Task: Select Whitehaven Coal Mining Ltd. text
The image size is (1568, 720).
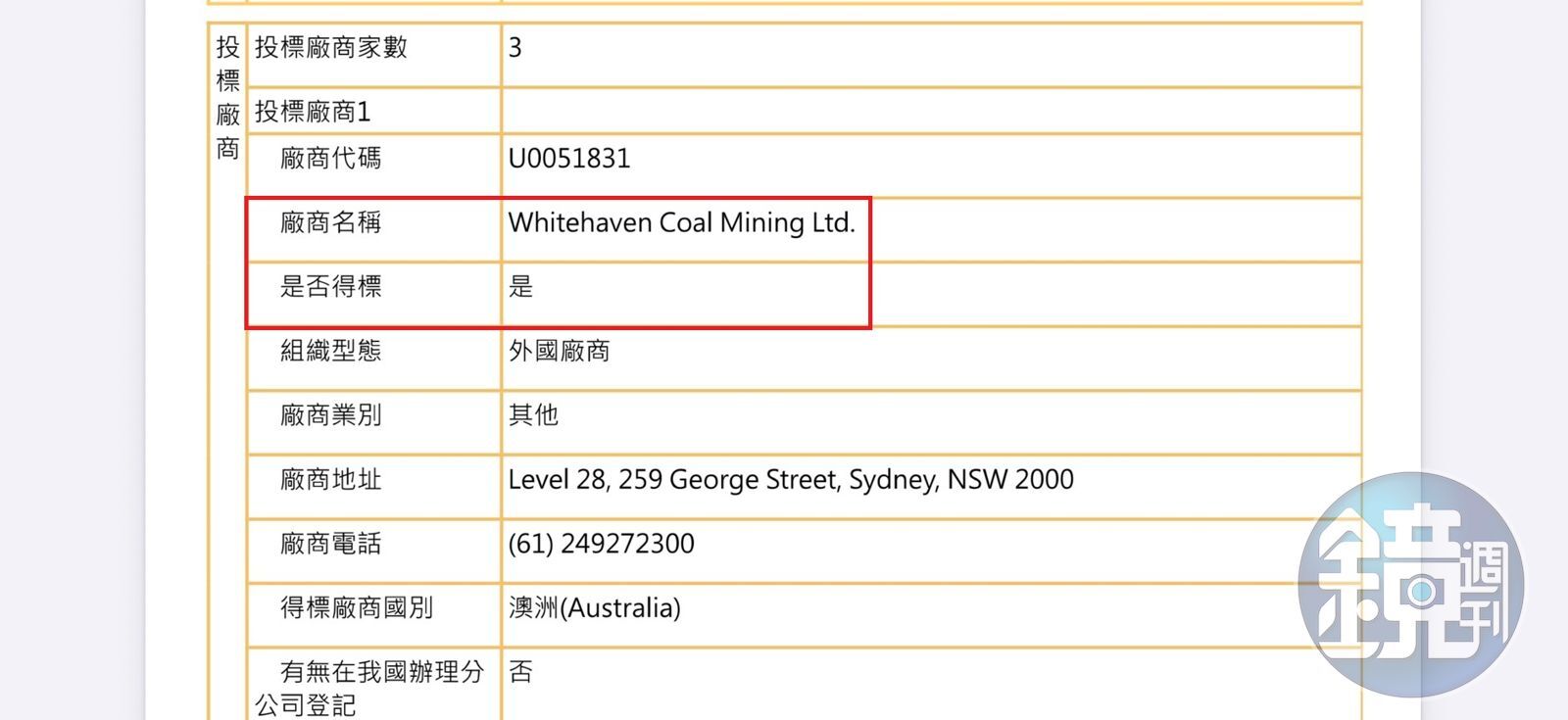Action: [682, 223]
